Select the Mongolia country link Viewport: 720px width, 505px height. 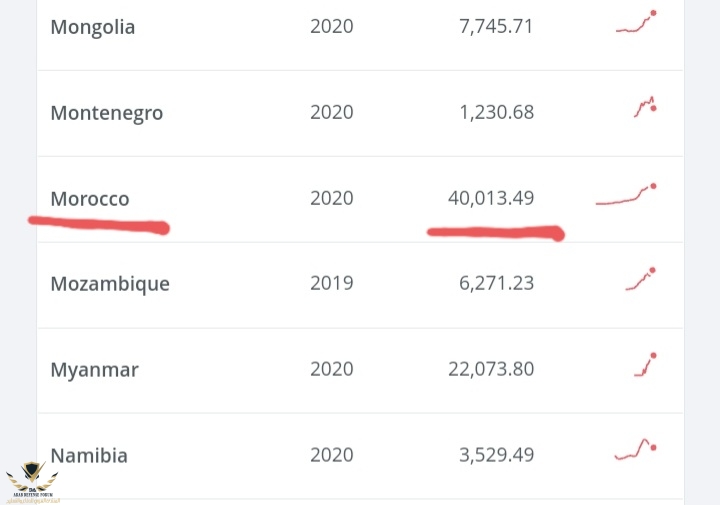coord(93,27)
